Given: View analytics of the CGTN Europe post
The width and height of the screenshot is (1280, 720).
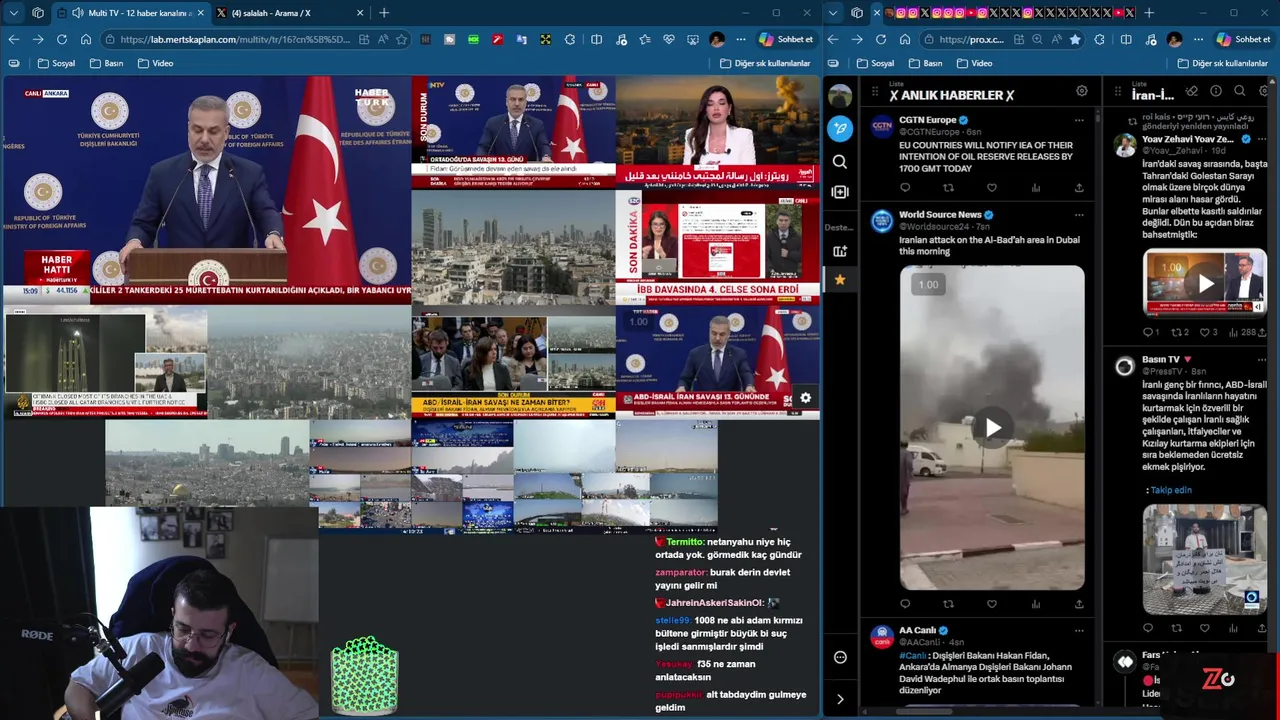Looking at the screenshot, I should click(1035, 188).
